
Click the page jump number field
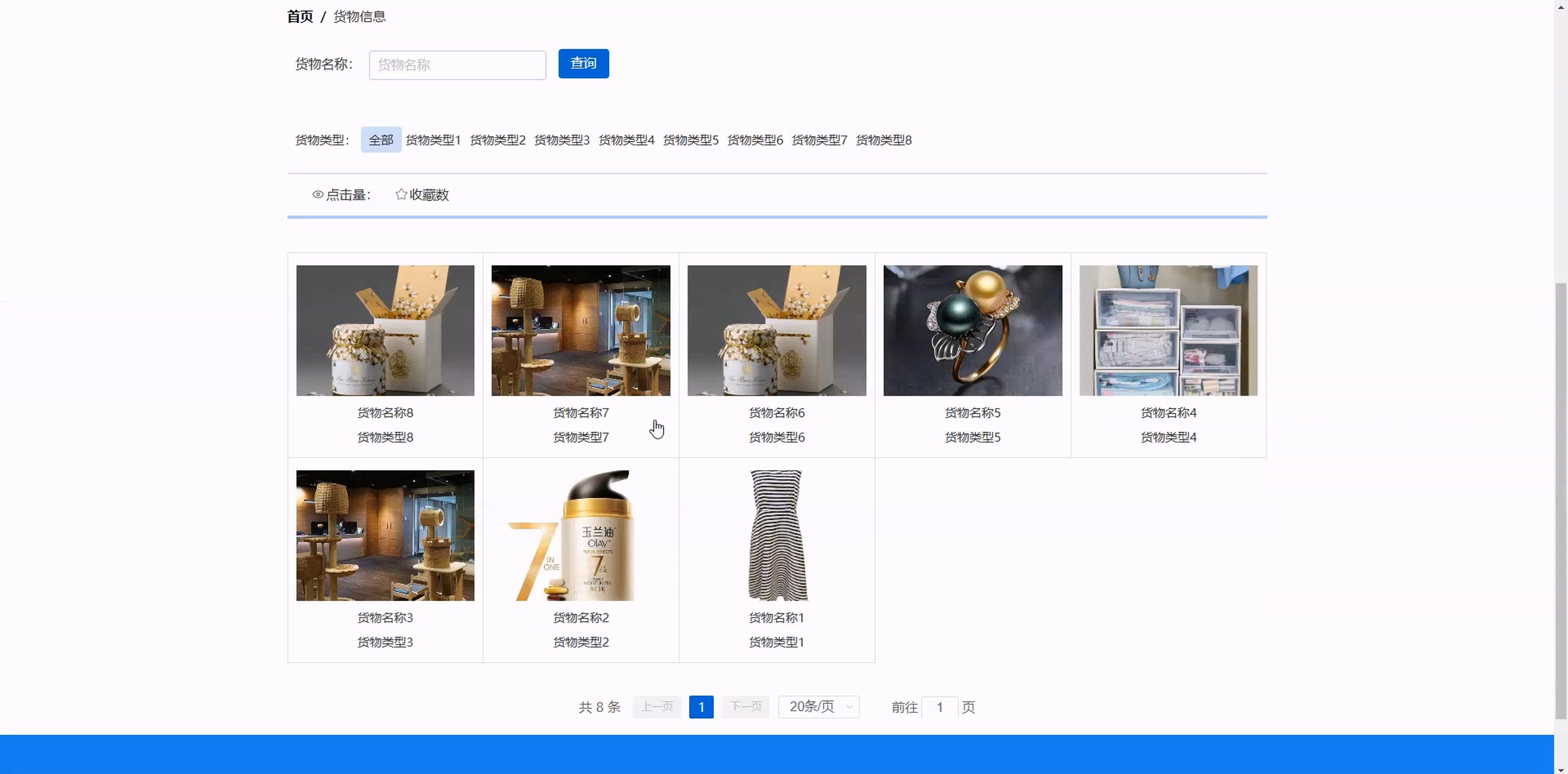click(940, 708)
